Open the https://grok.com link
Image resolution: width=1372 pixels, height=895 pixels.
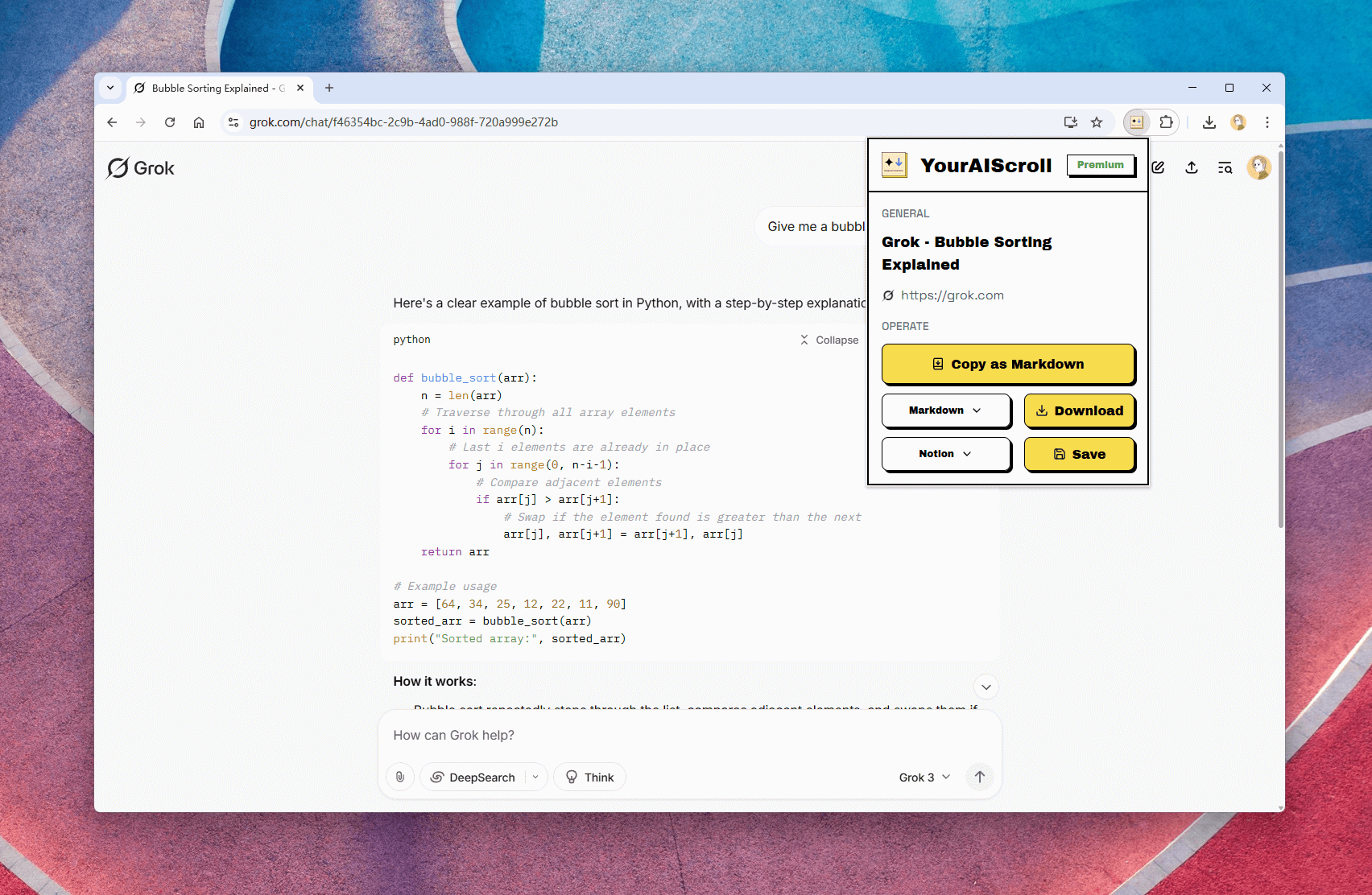pyautogui.click(x=952, y=295)
